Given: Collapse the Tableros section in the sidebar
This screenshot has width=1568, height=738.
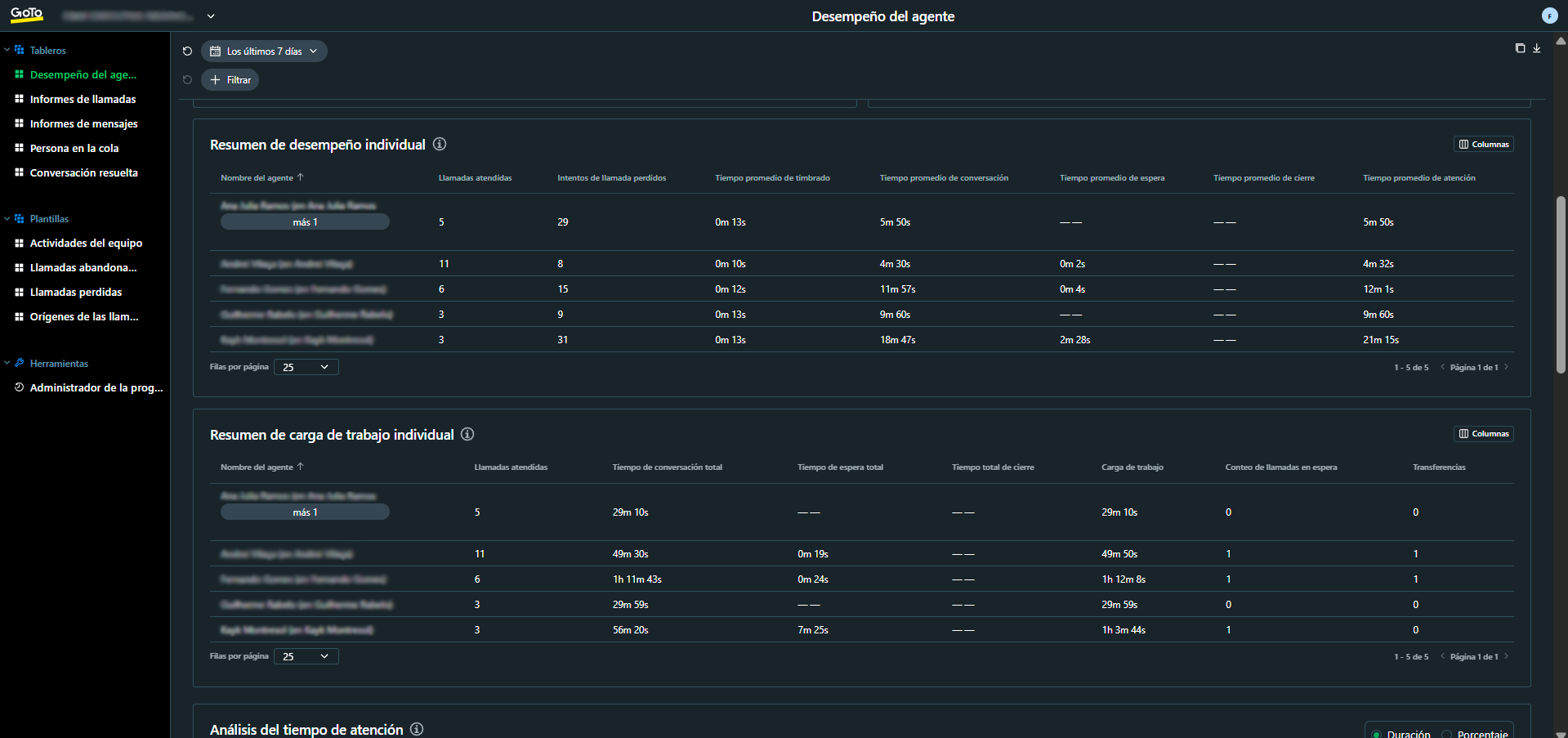Looking at the screenshot, I should click(7, 50).
